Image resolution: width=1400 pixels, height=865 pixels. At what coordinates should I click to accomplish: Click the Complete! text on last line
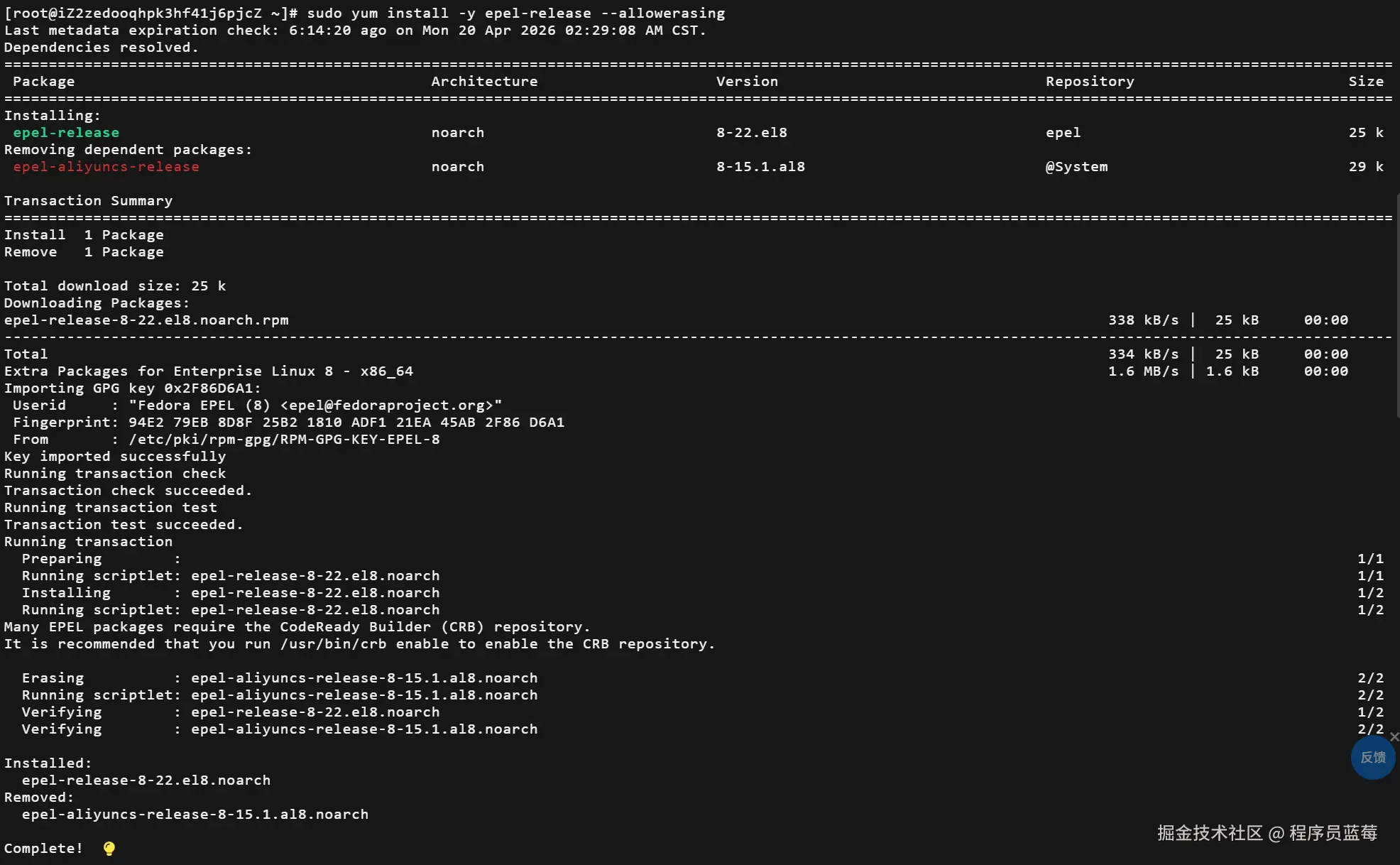click(x=43, y=849)
